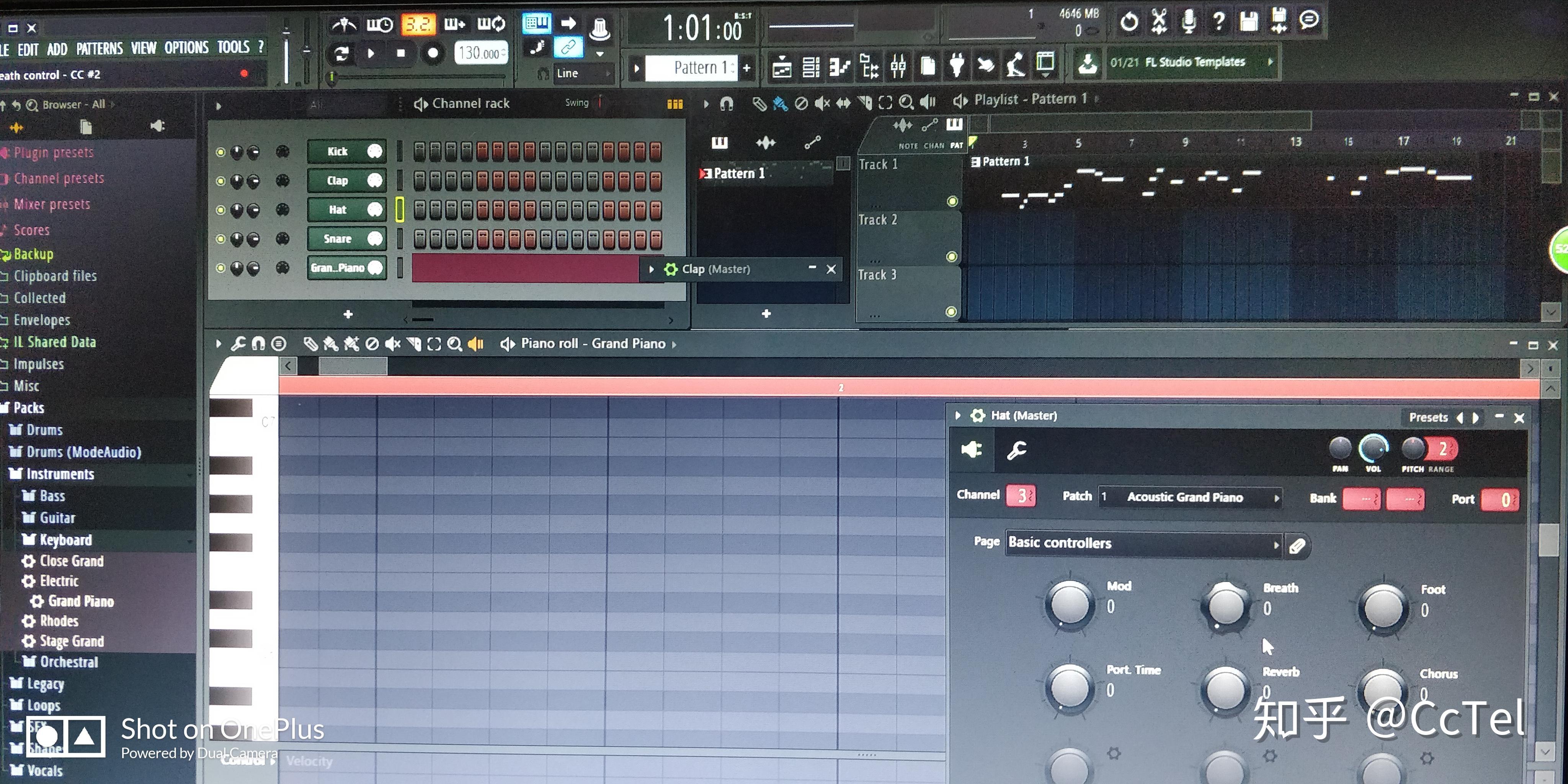Toggle mute LED for Kick channel
1568x784 pixels.
(220, 152)
